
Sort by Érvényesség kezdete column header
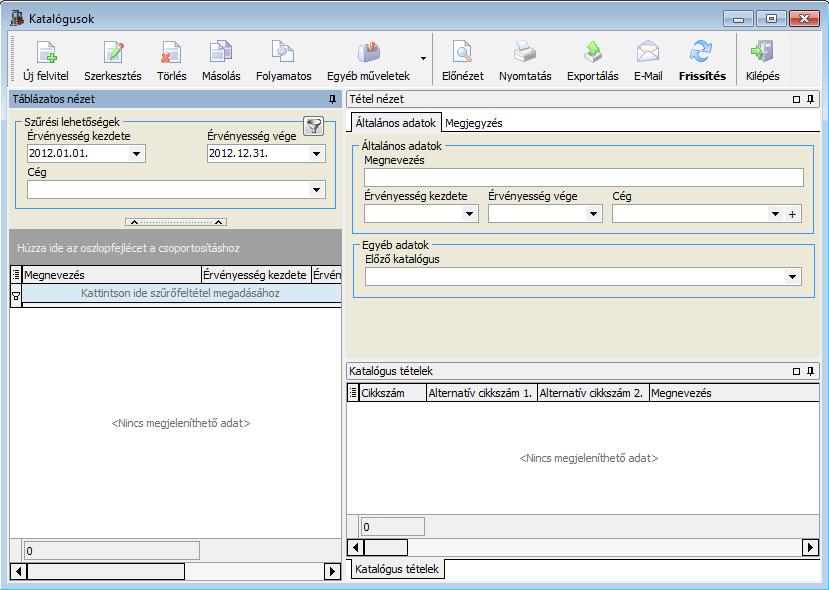[x=256, y=275]
